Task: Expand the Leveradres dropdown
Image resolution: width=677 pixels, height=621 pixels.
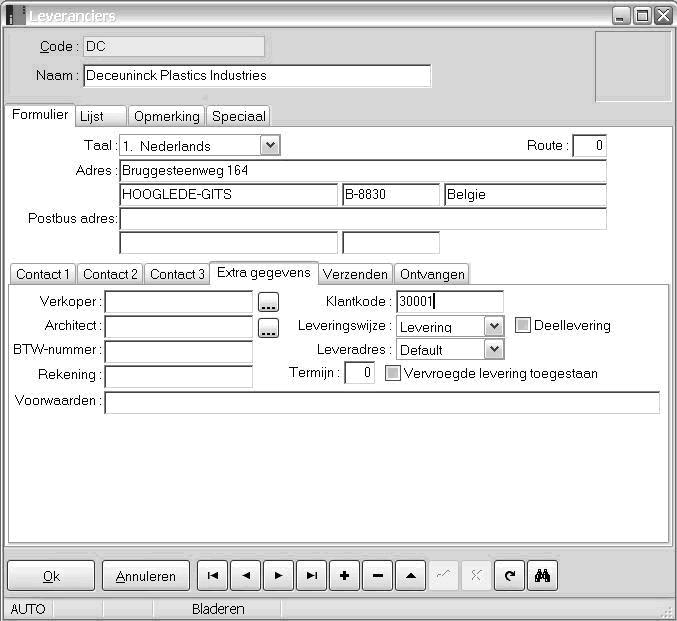Action: point(494,349)
